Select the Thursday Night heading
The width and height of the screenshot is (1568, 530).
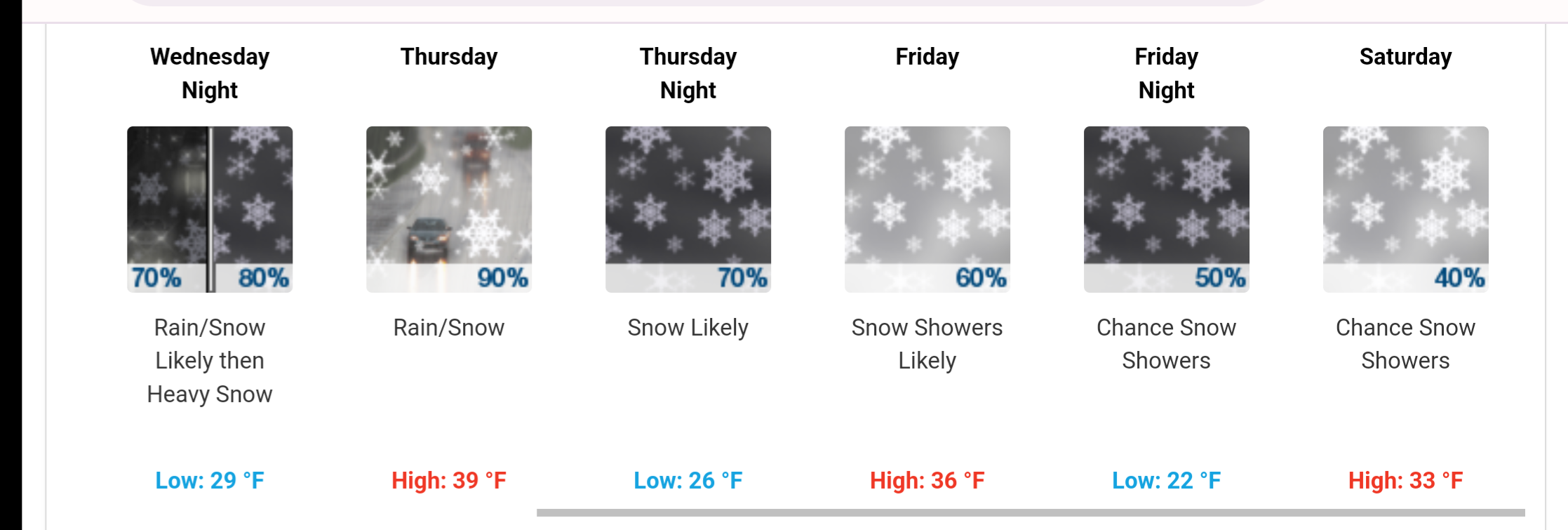pos(688,73)
